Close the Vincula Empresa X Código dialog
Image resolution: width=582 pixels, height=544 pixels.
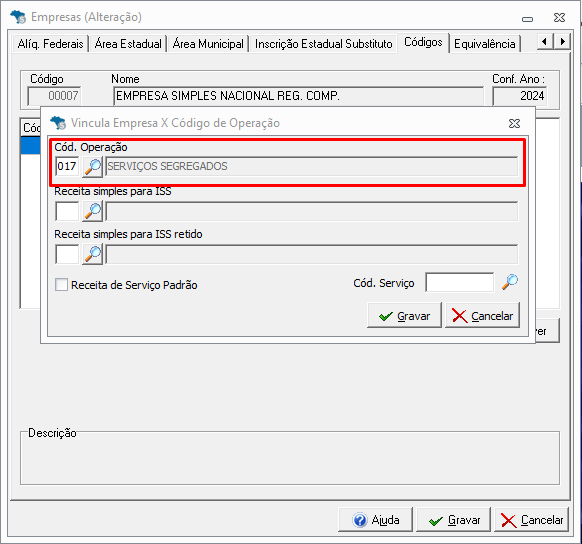tap(514, 123)
